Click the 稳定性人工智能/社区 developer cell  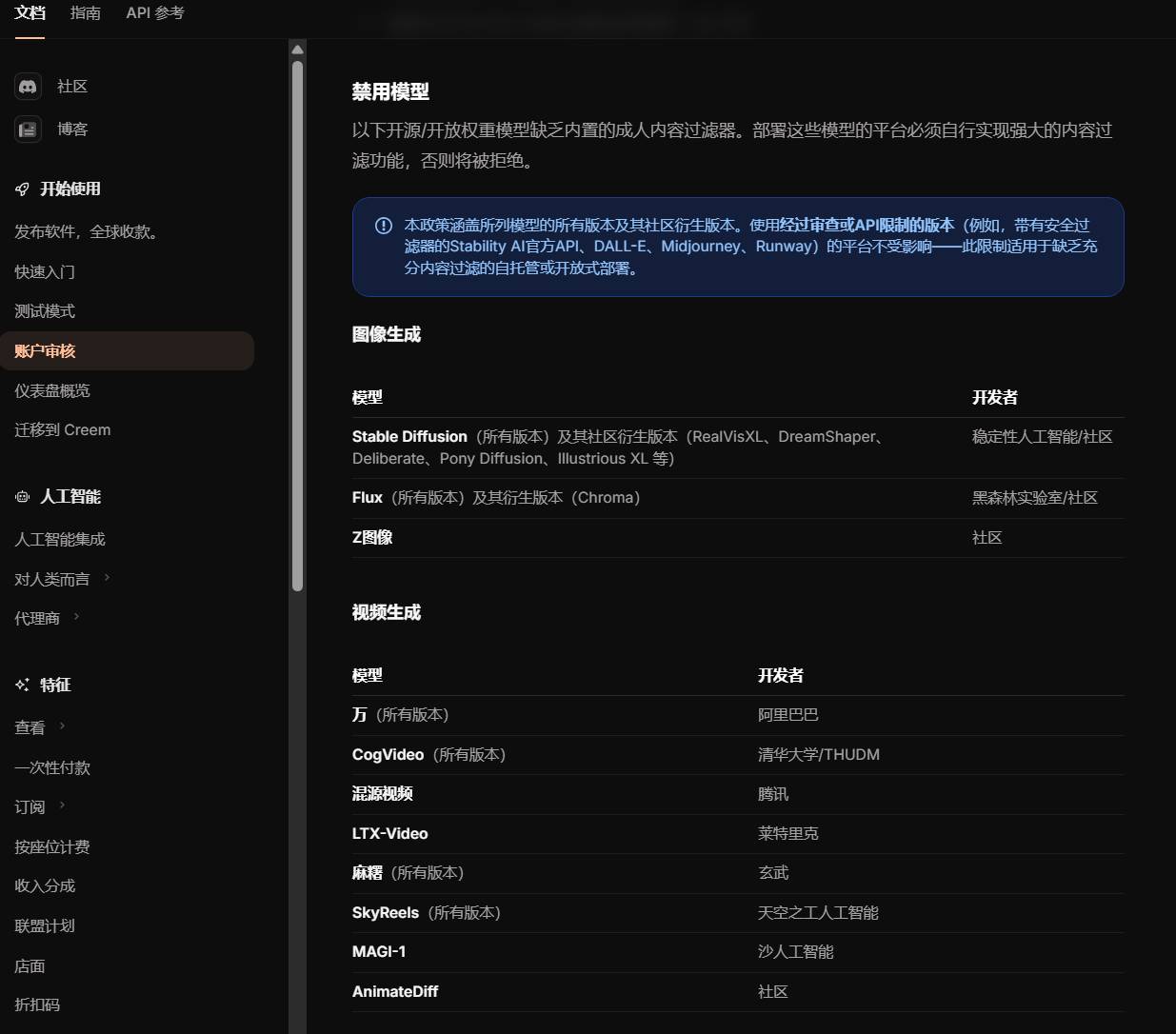pyautogui.click(x=1043, y=436)
